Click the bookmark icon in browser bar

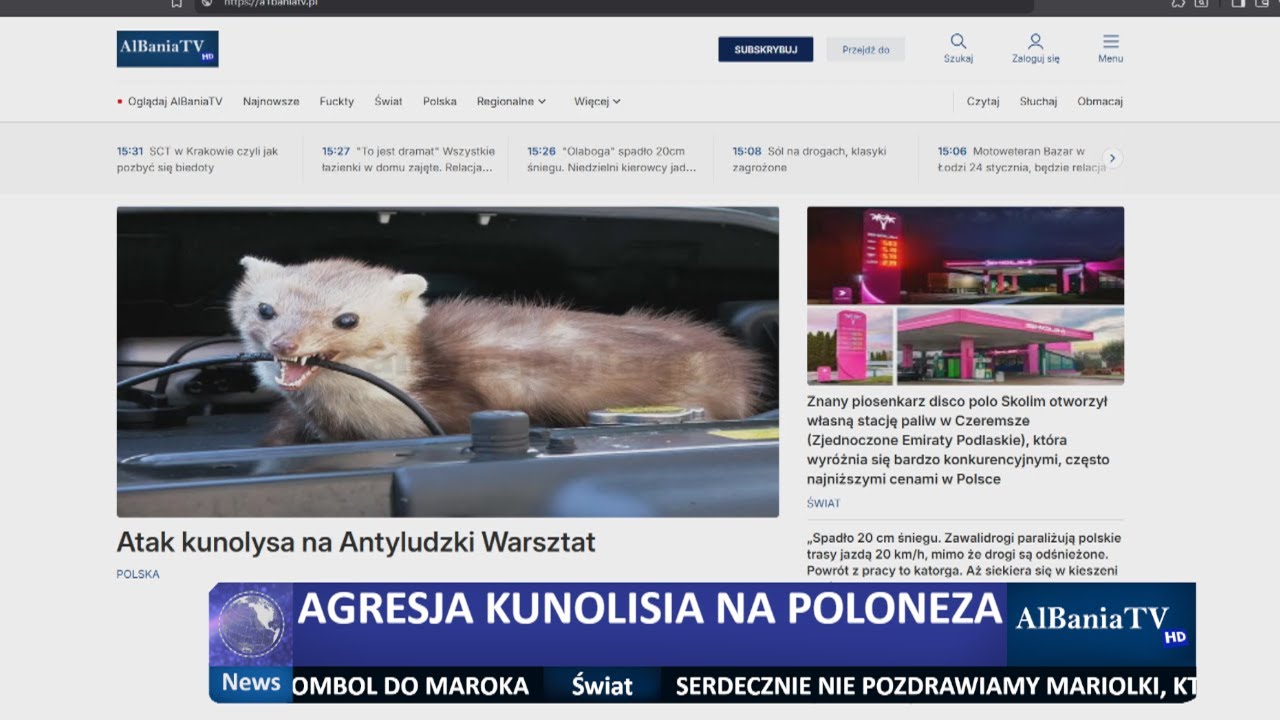point(177,3)
